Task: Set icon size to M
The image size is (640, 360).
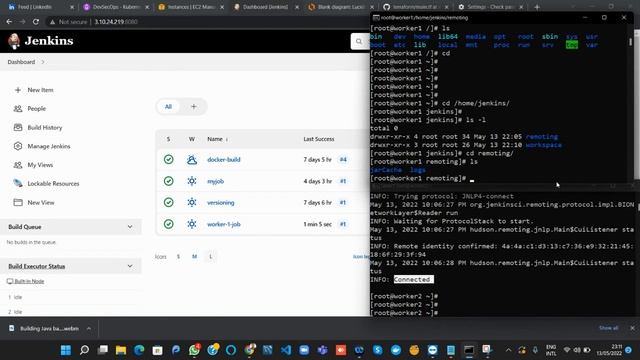Action: coord(194,257)
